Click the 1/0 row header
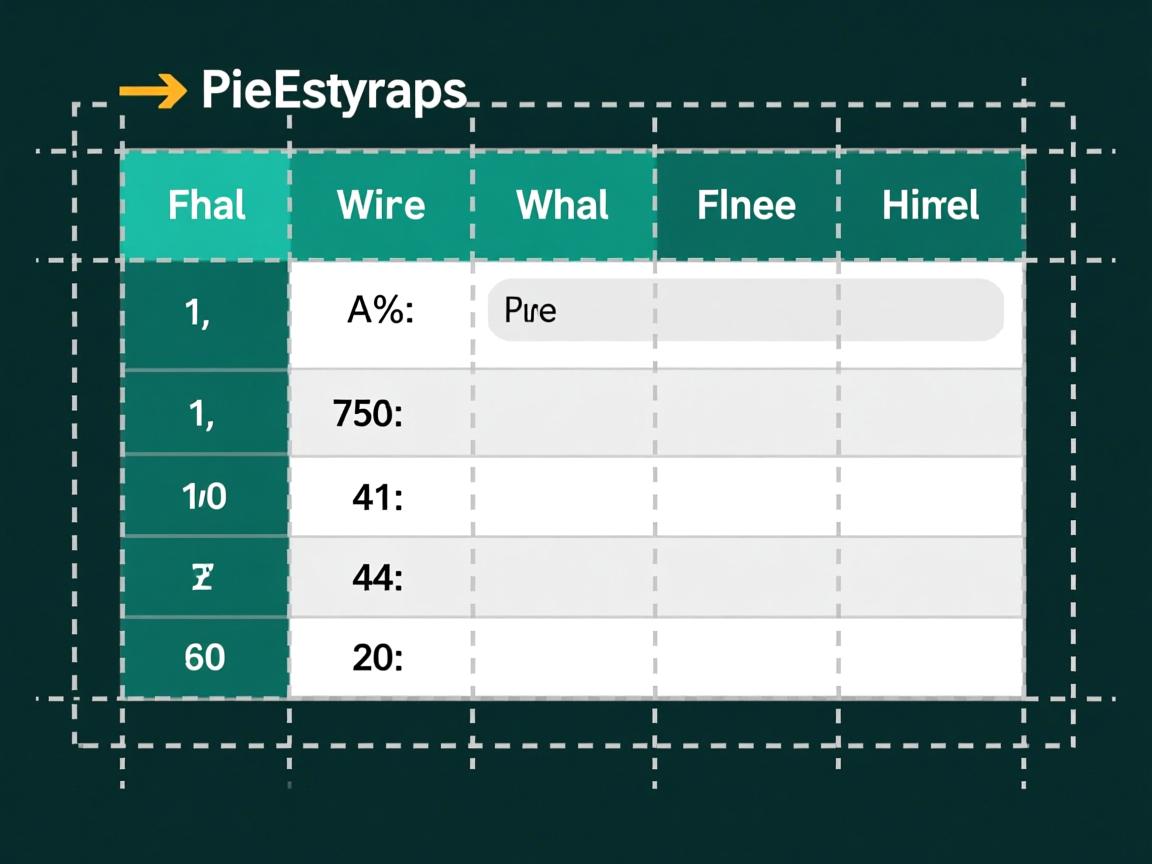Screen dimensions: 1152x864 click(205, 496)
